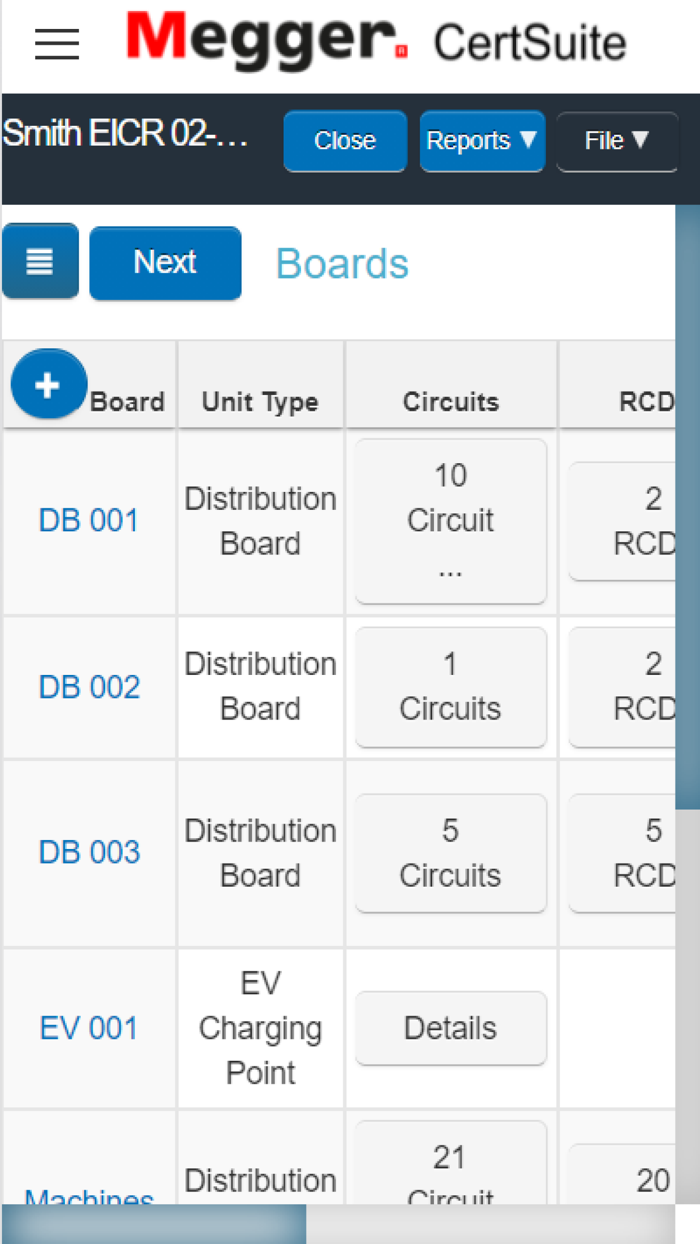Open the EV 001 board record

coord(88,1027)
